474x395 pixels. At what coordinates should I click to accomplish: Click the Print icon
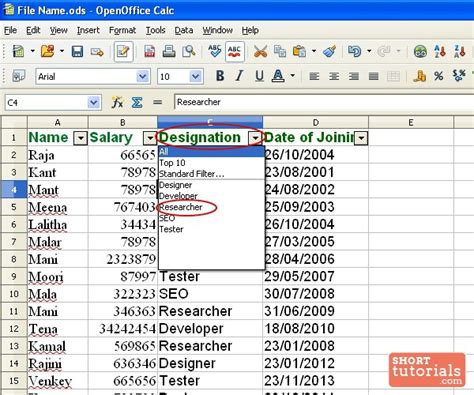(169, 52)
